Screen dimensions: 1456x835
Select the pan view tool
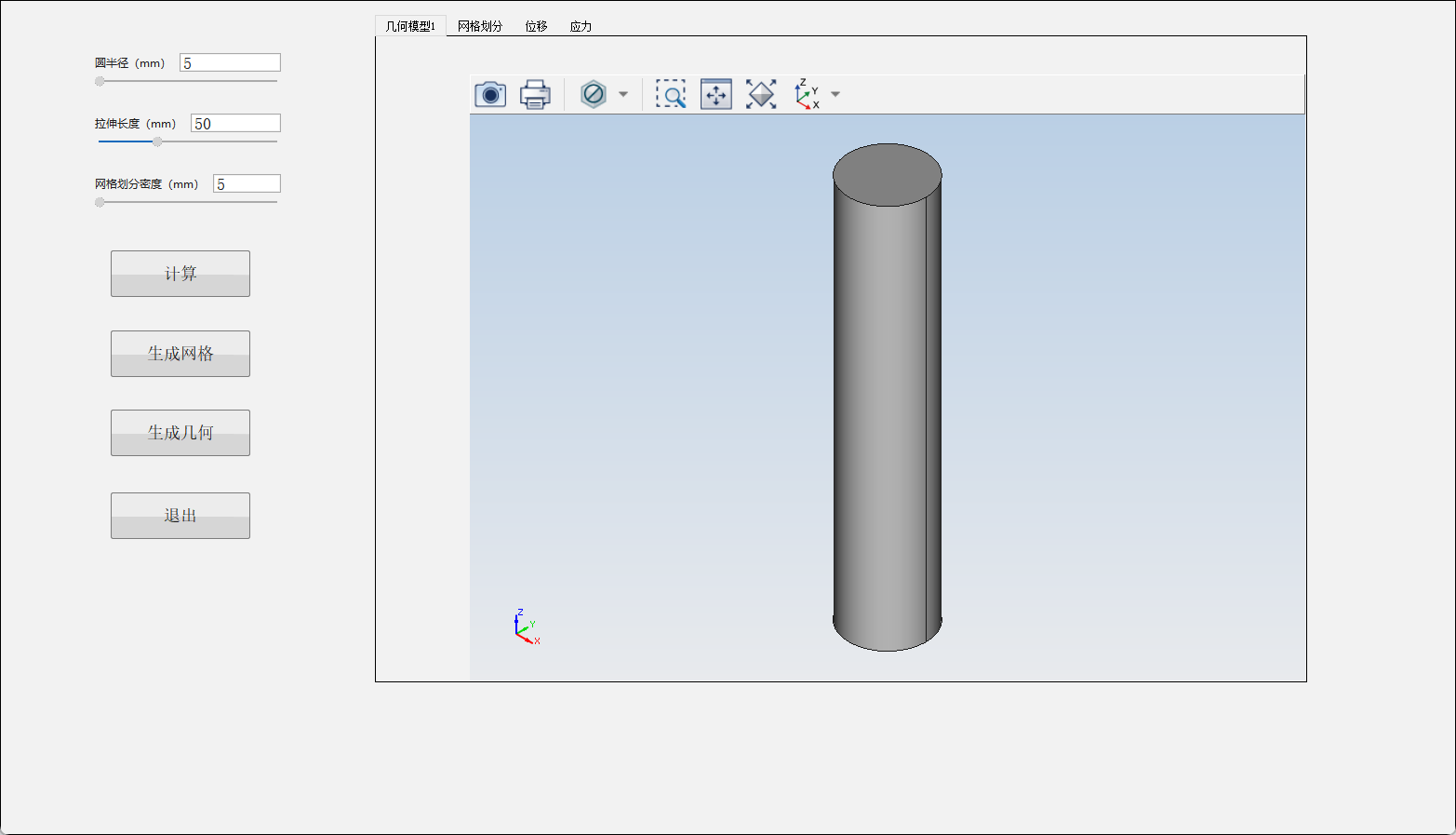click(716, 94)
